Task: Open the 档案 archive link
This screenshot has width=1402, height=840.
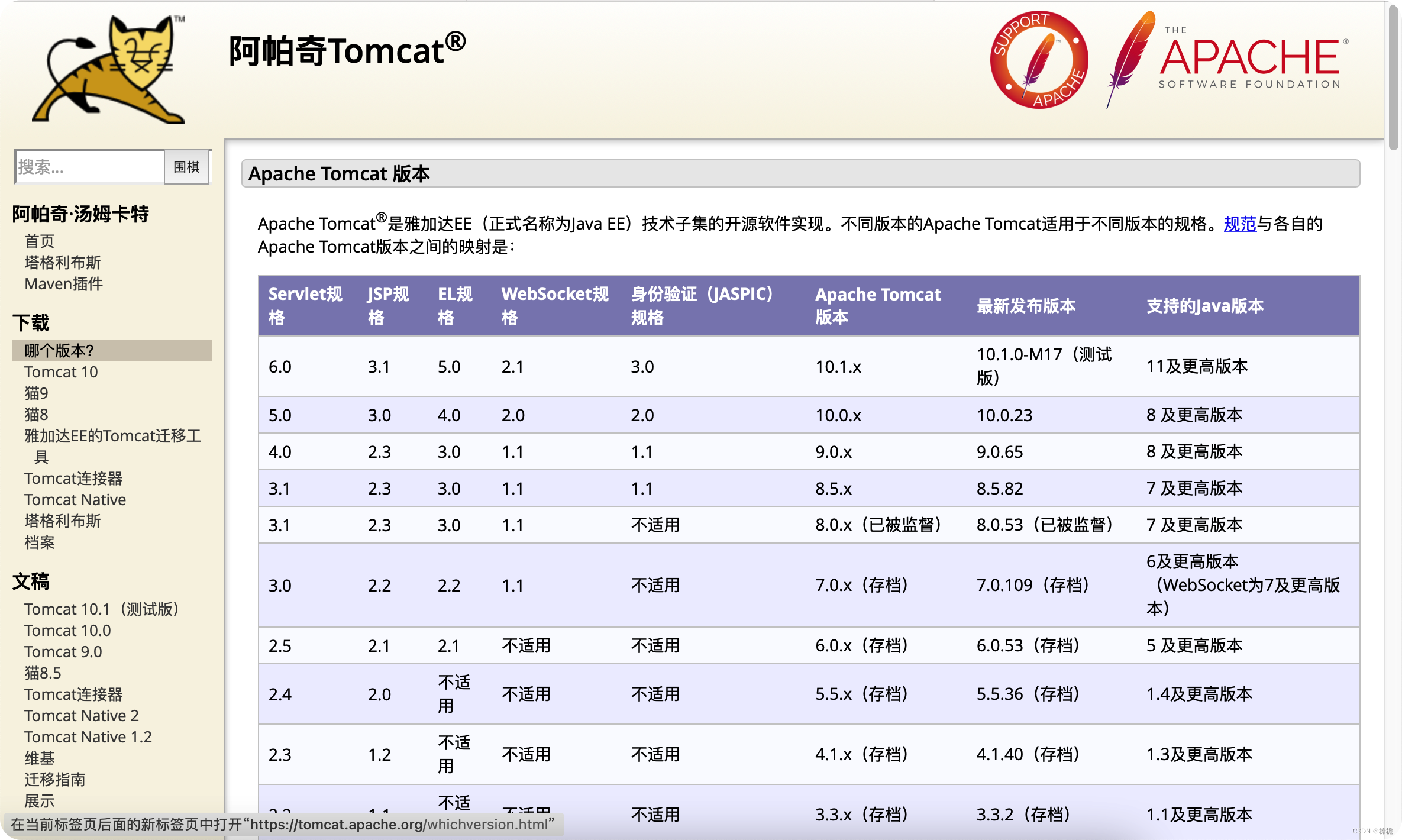Action: (x=39, y=542)
